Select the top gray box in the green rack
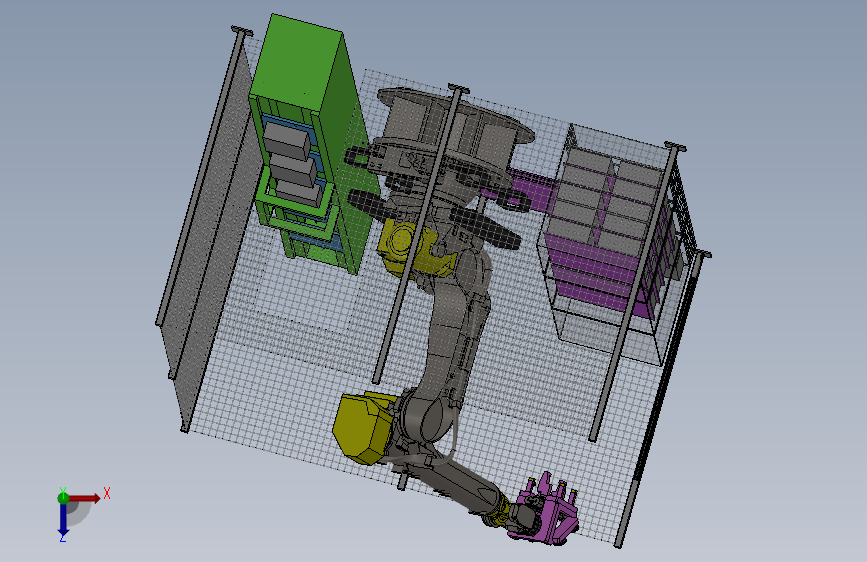 pos(286,138)
